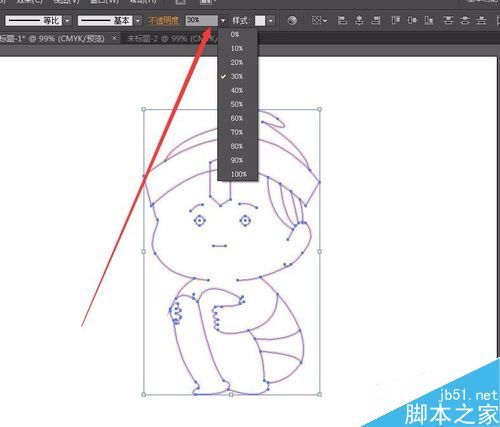Select the checked 30% opacity entry
500x427 pixels.
[x=238, y=76]
